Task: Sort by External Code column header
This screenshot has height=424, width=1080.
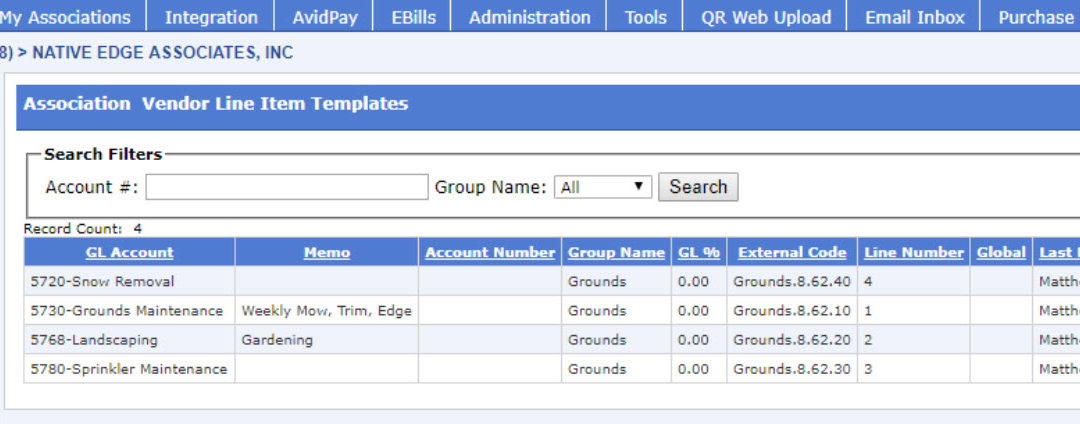Action: pyautogui.click(x=792, y=253)
